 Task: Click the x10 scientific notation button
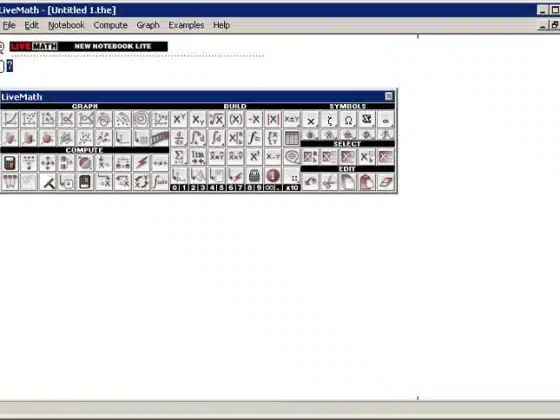292,188
